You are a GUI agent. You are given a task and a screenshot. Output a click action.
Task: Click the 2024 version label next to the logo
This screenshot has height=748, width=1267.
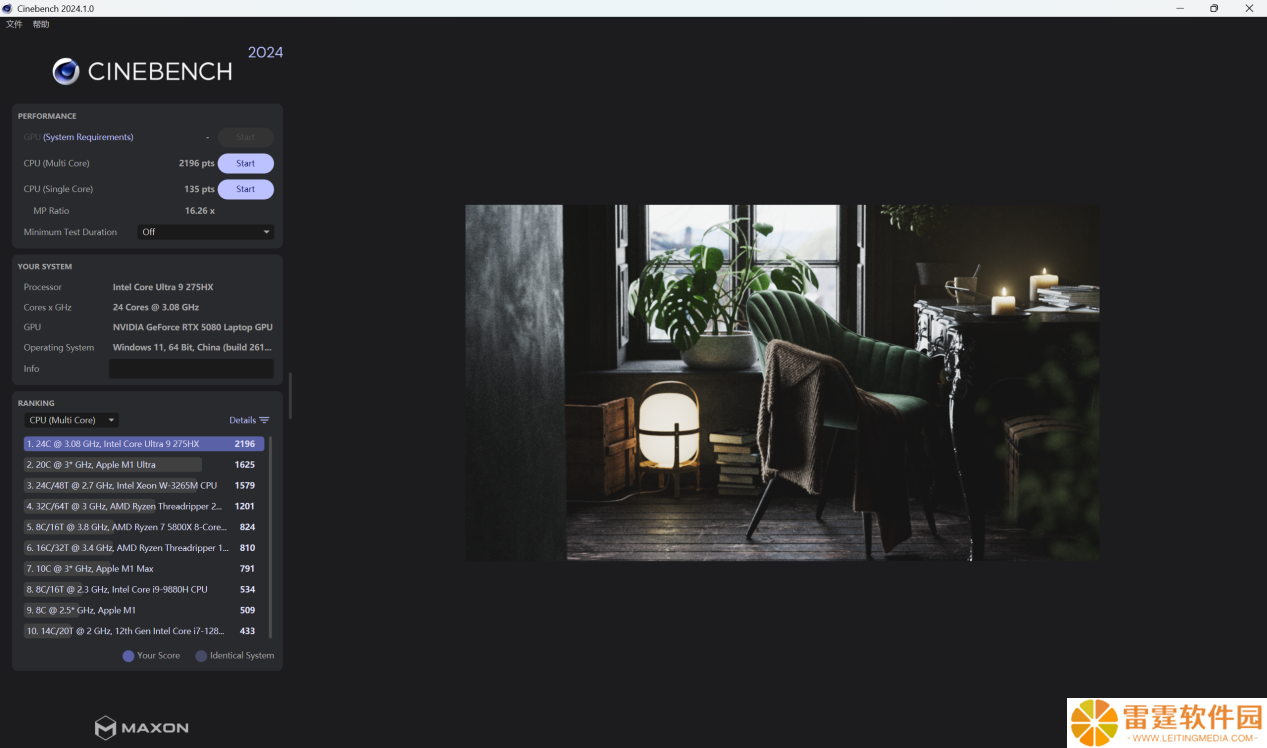point(266,52)
